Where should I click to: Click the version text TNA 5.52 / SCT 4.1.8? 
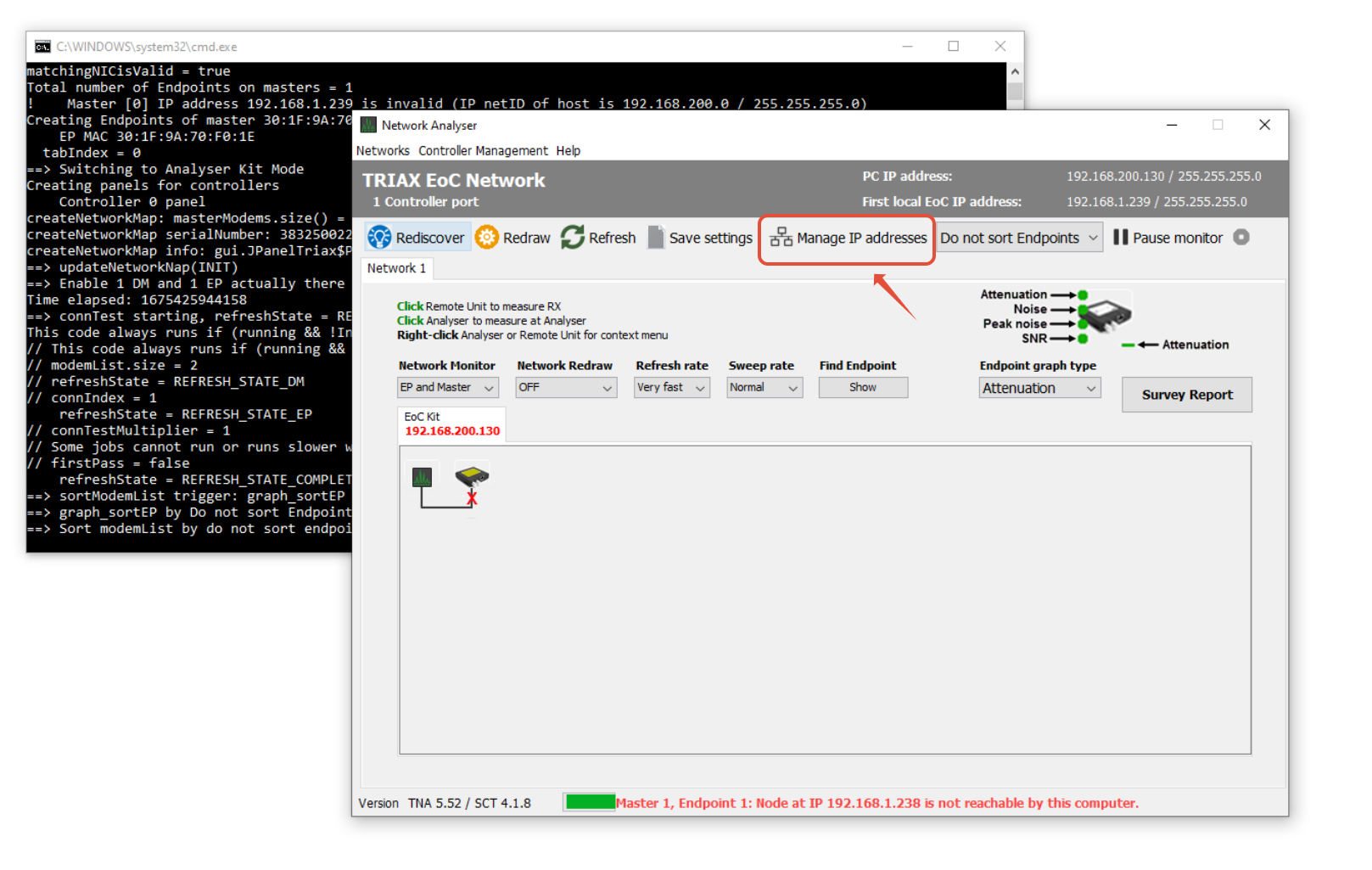coord(469,803)
